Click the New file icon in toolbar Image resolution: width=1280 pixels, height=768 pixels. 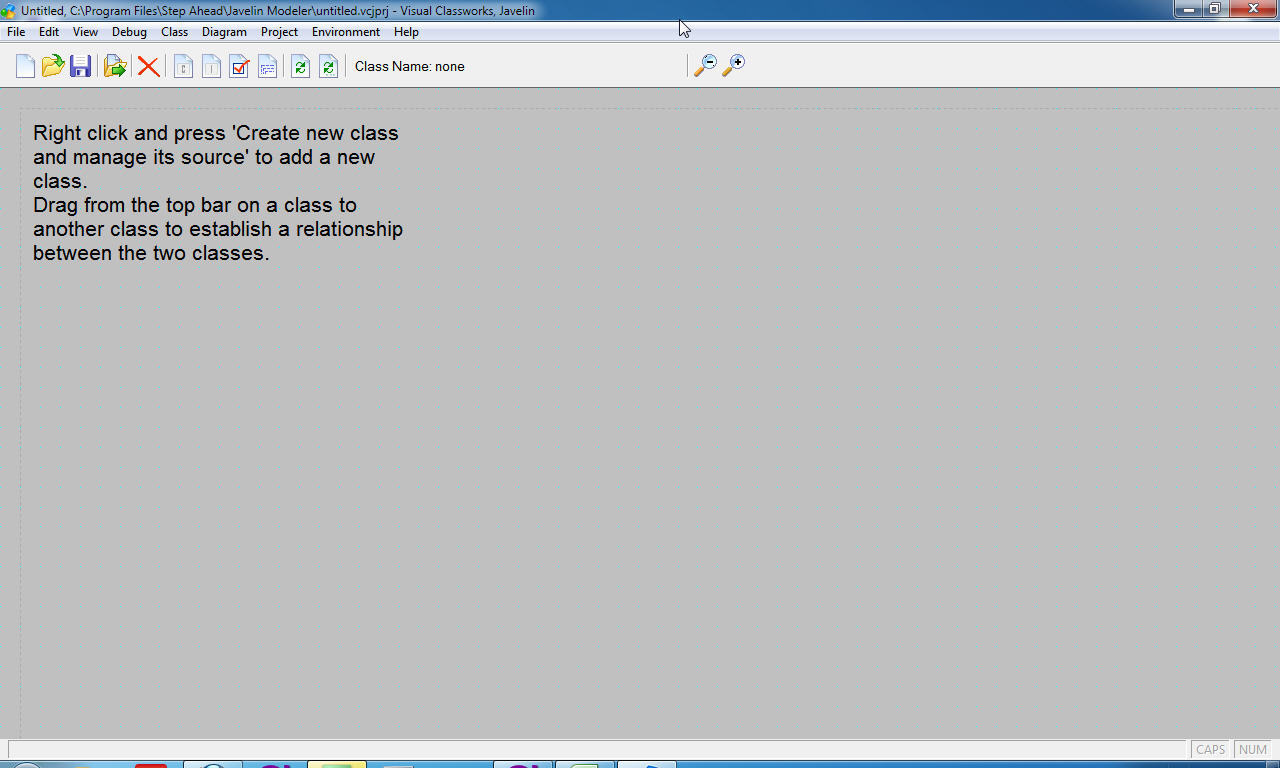25,66
